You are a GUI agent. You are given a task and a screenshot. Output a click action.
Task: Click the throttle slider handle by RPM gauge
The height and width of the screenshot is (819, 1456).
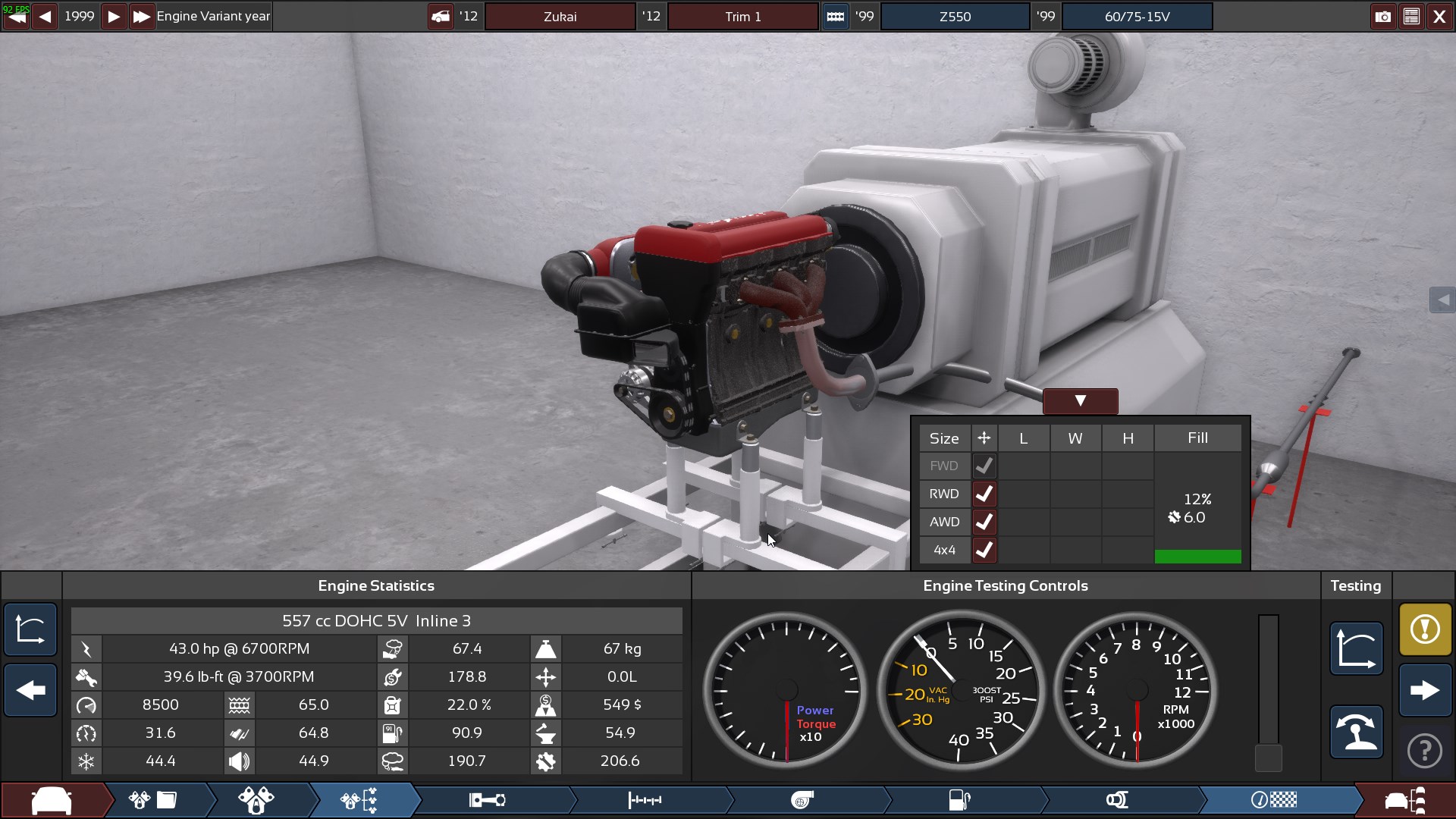click(1269, 758)
